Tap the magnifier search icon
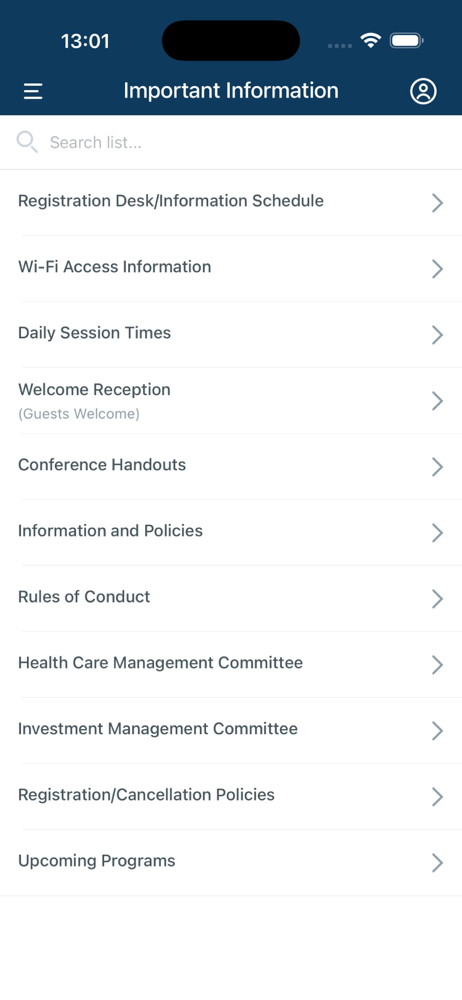The width and height of the screenshot is (462, 1000). tap(27, 142)
